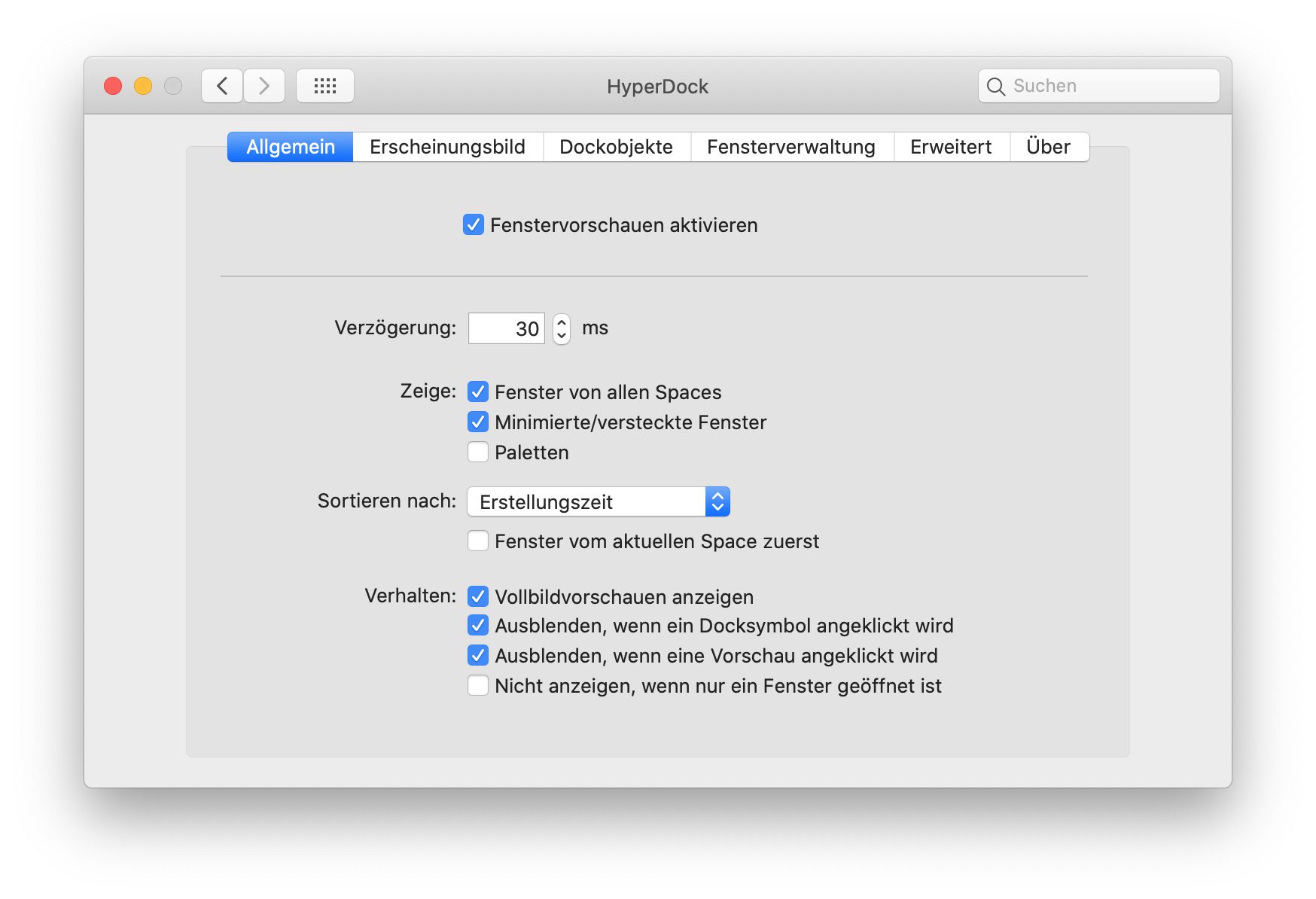Enable the Paletten checkbox
The width and height of the screenshot is (1316, 899).
(x=478, y=453)
